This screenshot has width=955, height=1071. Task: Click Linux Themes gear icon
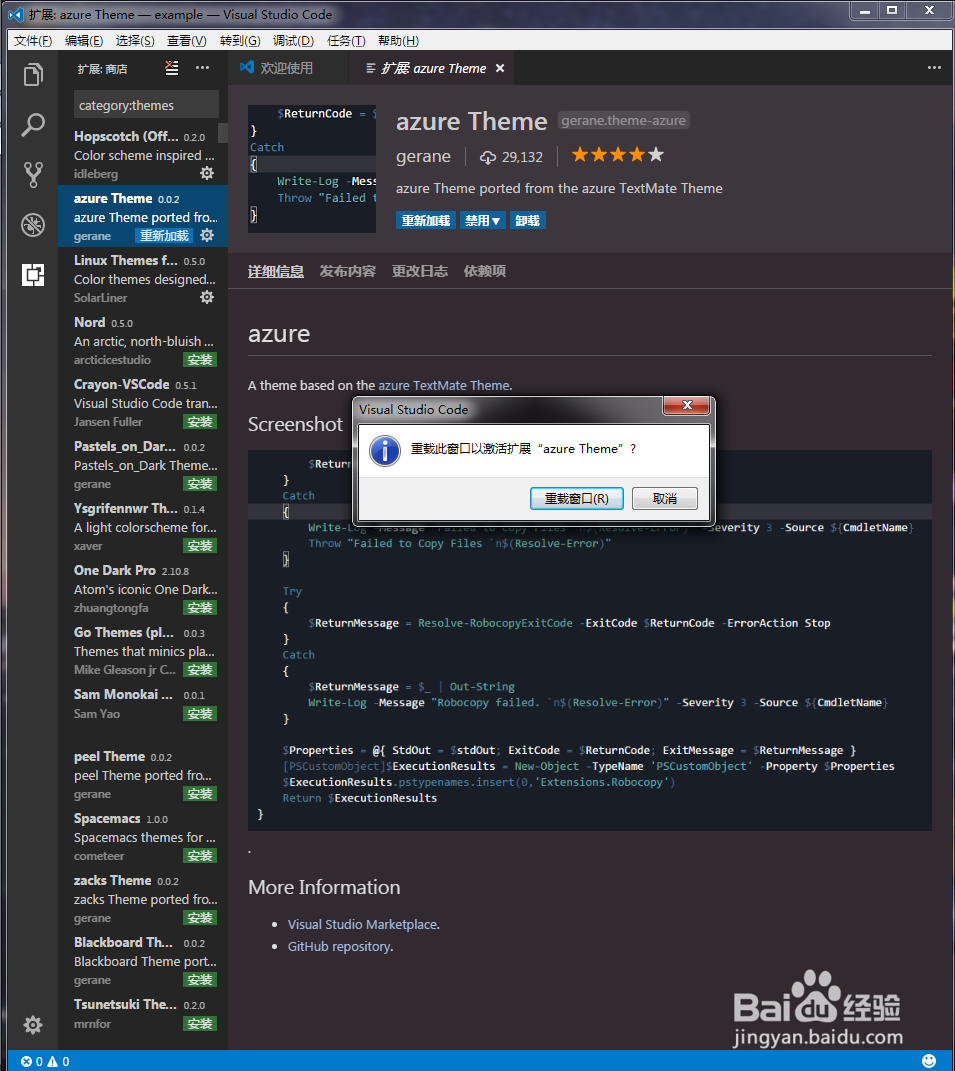point(207,297)
